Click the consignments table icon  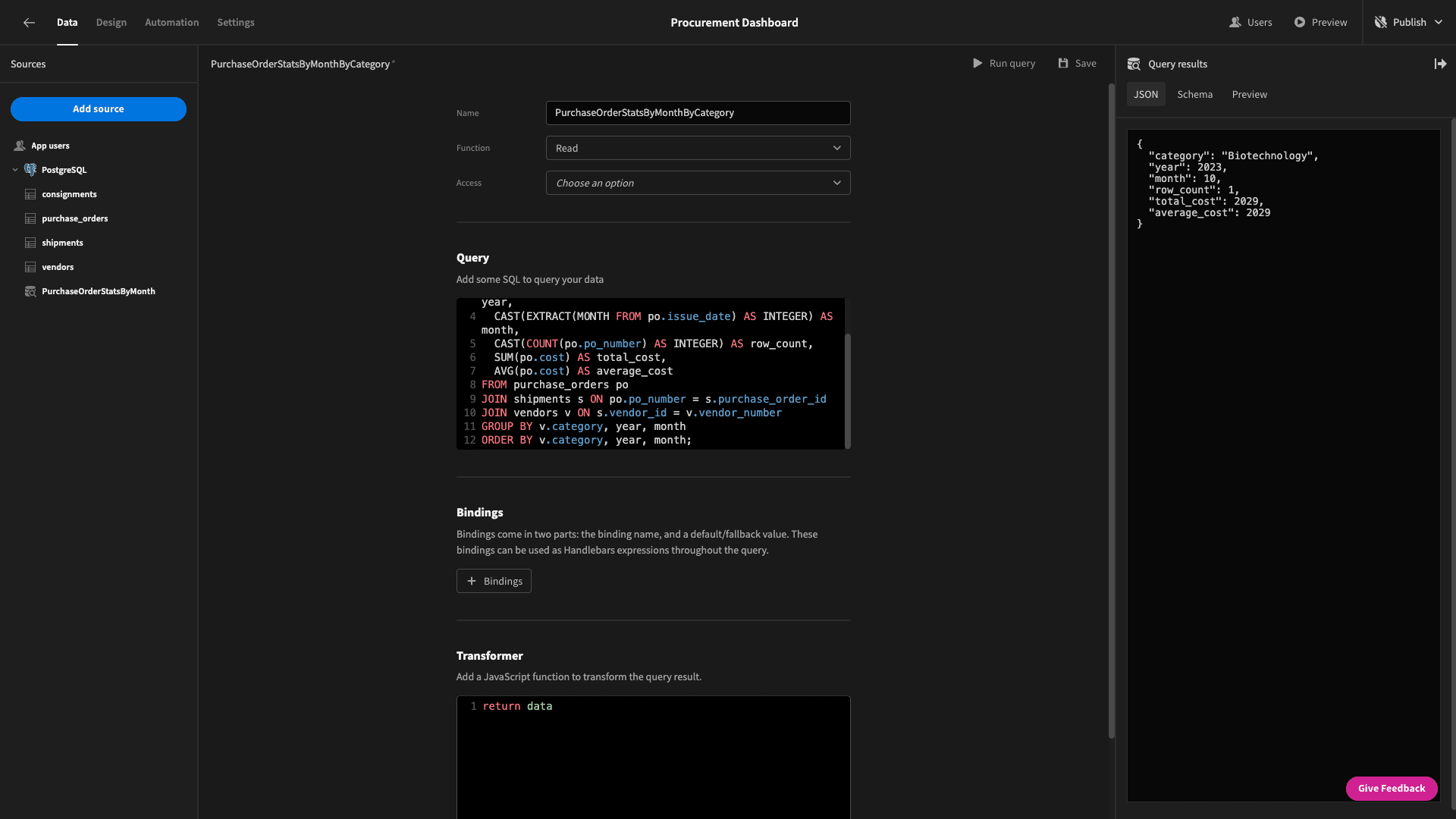click(30, 194)
